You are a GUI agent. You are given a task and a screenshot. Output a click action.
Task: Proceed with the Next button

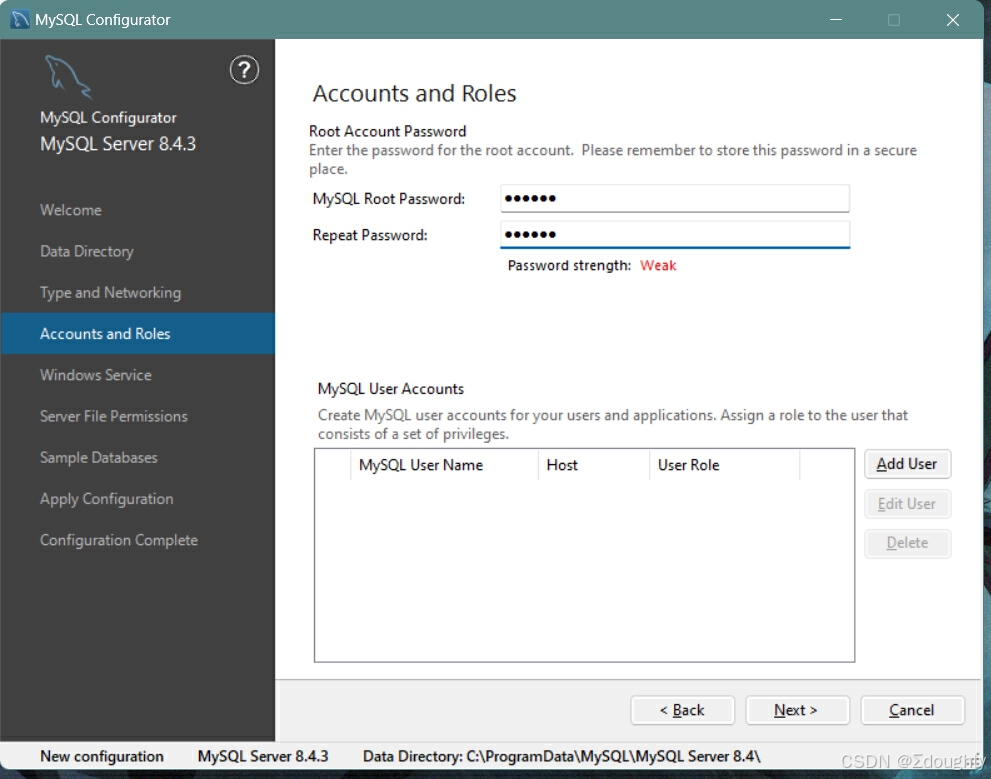(797, 710)
